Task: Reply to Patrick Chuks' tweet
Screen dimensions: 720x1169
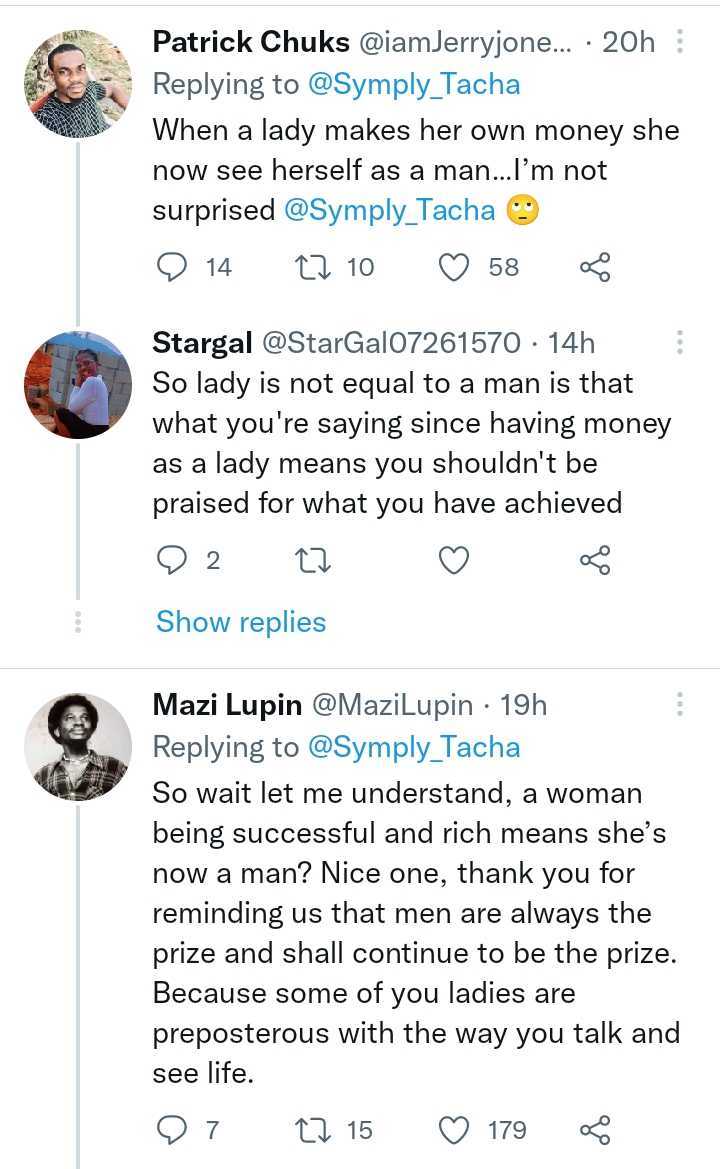Action: pos(174,267)
